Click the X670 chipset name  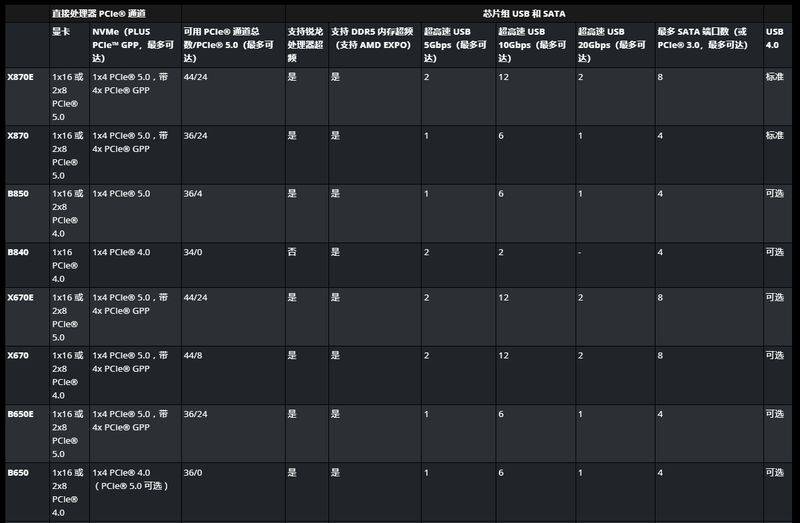18,356
